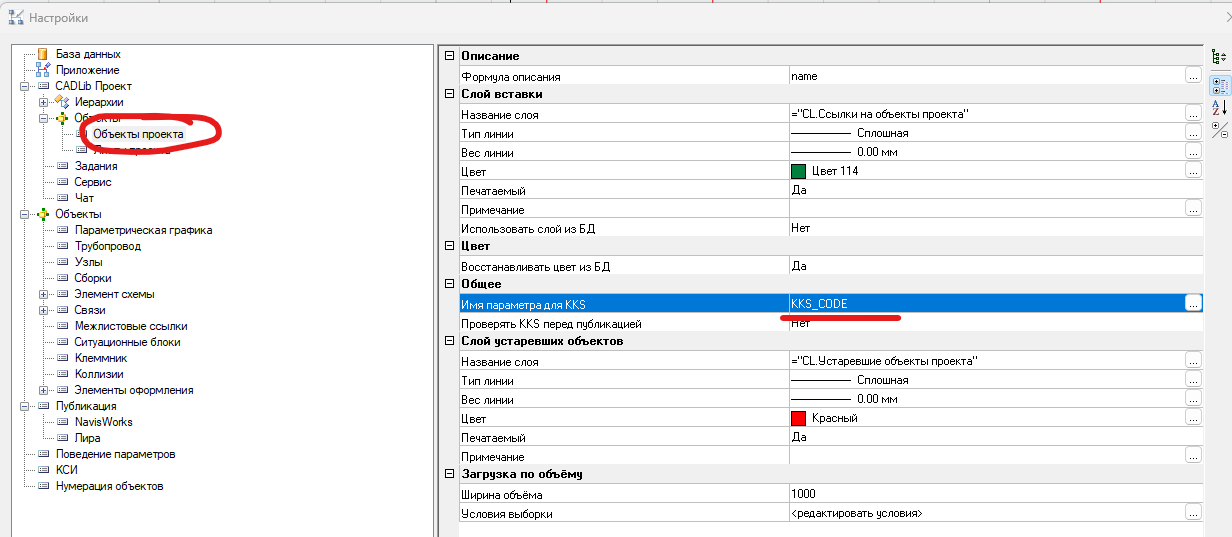
Task: Collapse the Слой вставки property group
Action: (x=450, y=95)
